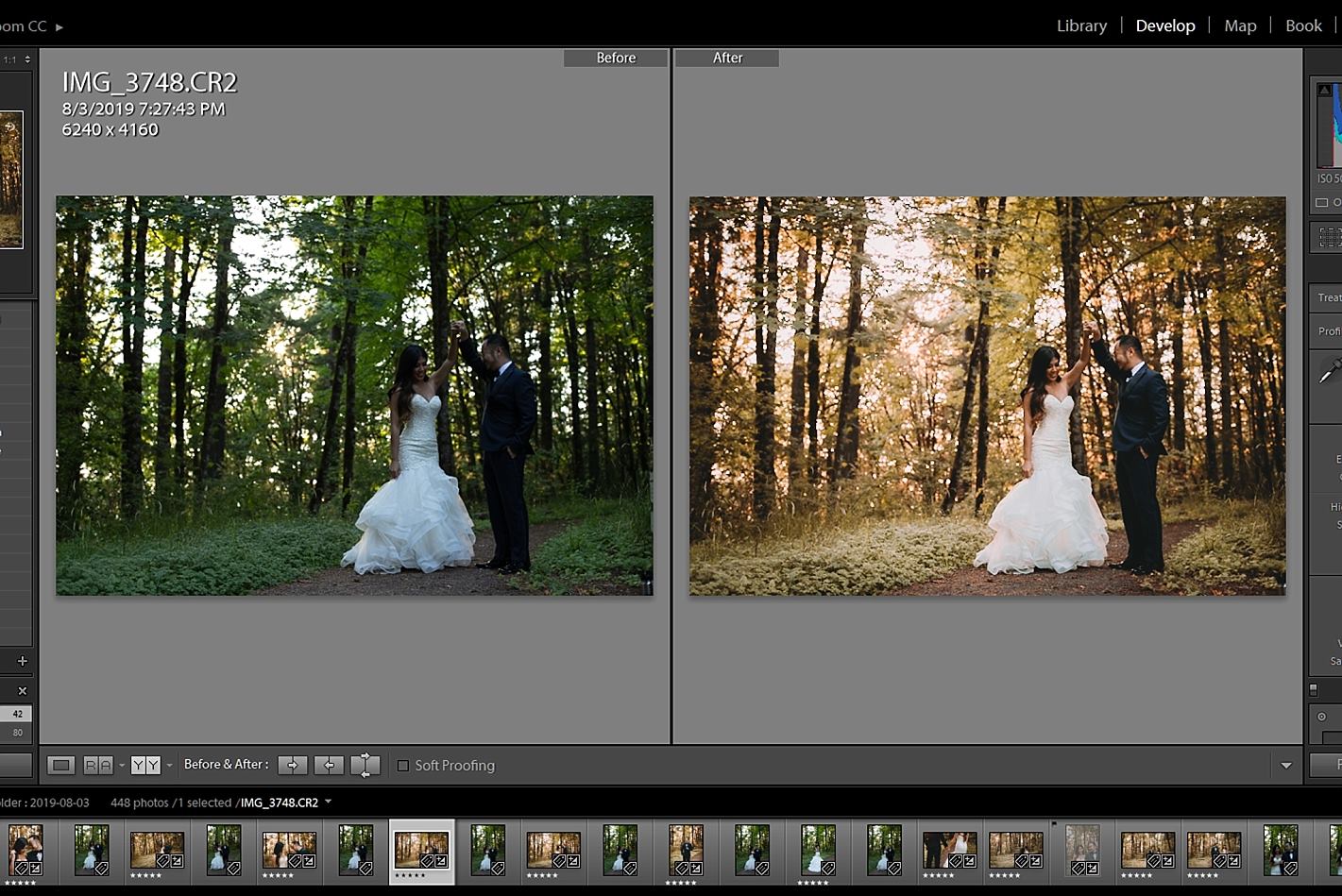
Task: Copy After settings to Before arrow
Action: coord(329,765)
